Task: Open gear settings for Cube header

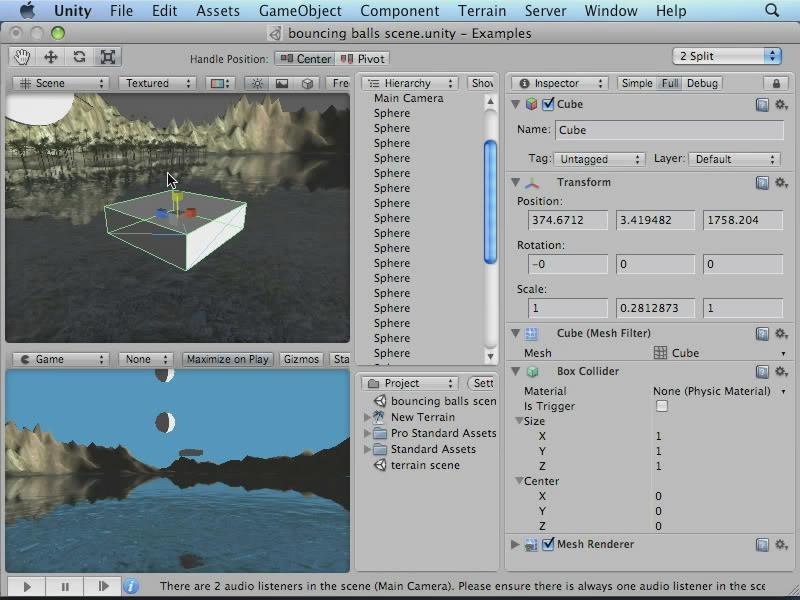Action: 781,105
